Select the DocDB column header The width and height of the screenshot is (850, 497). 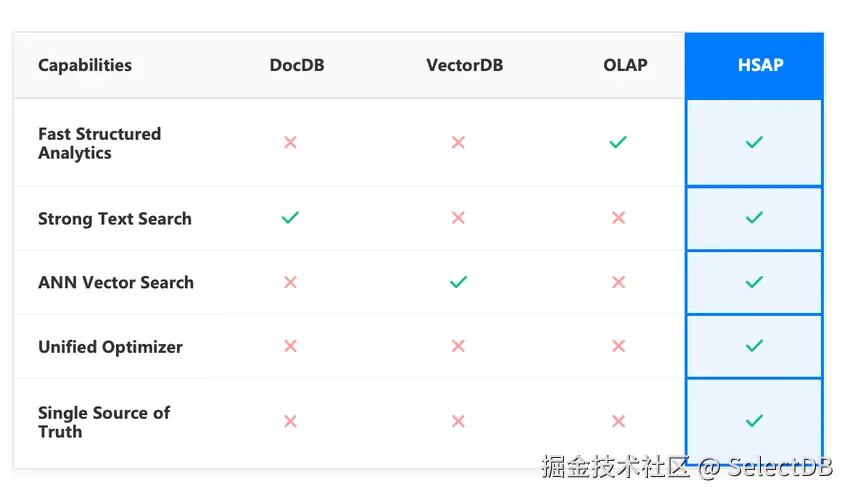[297, 65]
